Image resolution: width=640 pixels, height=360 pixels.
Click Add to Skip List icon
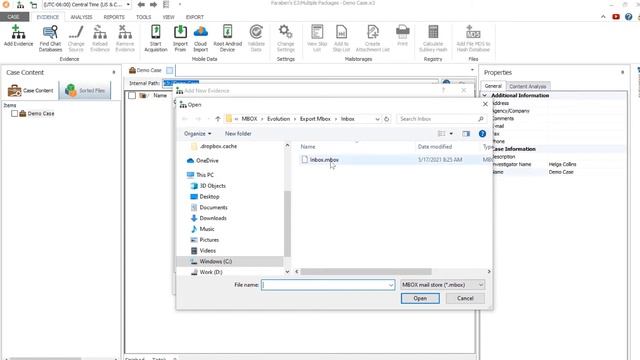(x=341, y=38)
